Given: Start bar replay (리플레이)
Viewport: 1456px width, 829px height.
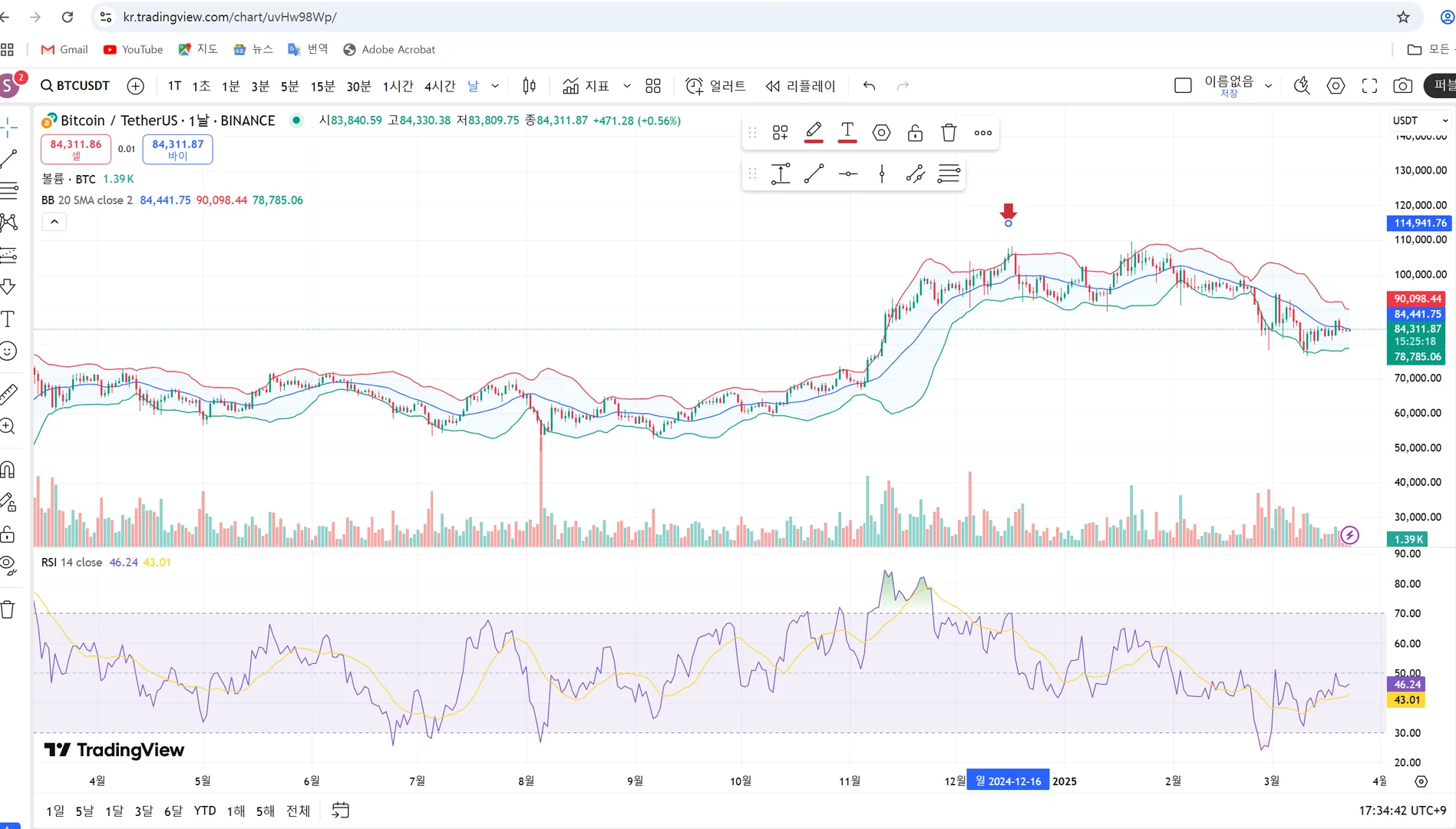Looking at the screenshot, I should tap(801, 86).
